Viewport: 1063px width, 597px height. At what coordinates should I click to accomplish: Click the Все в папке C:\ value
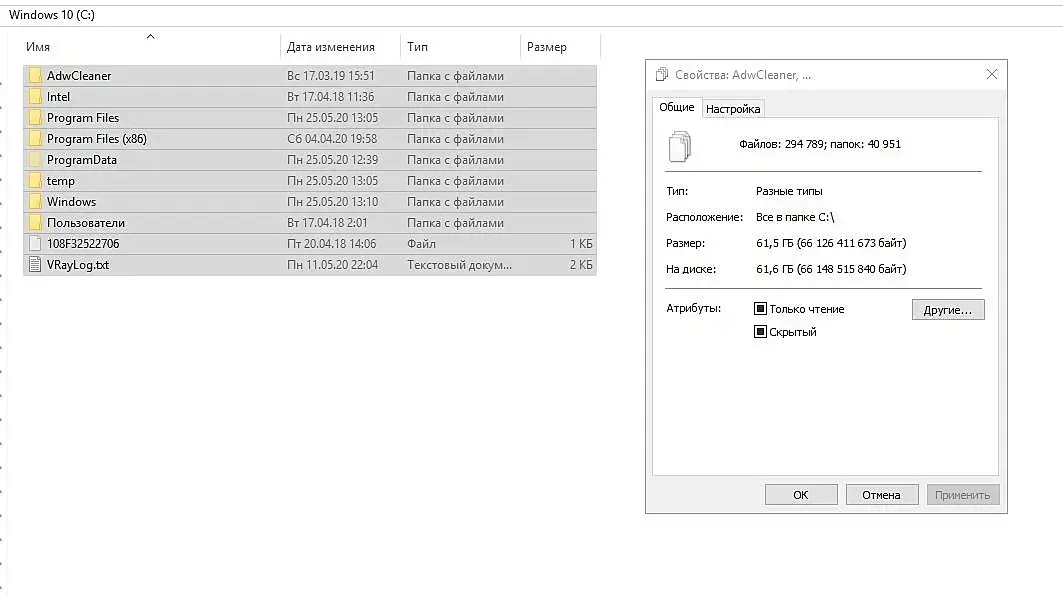[795, 217]
